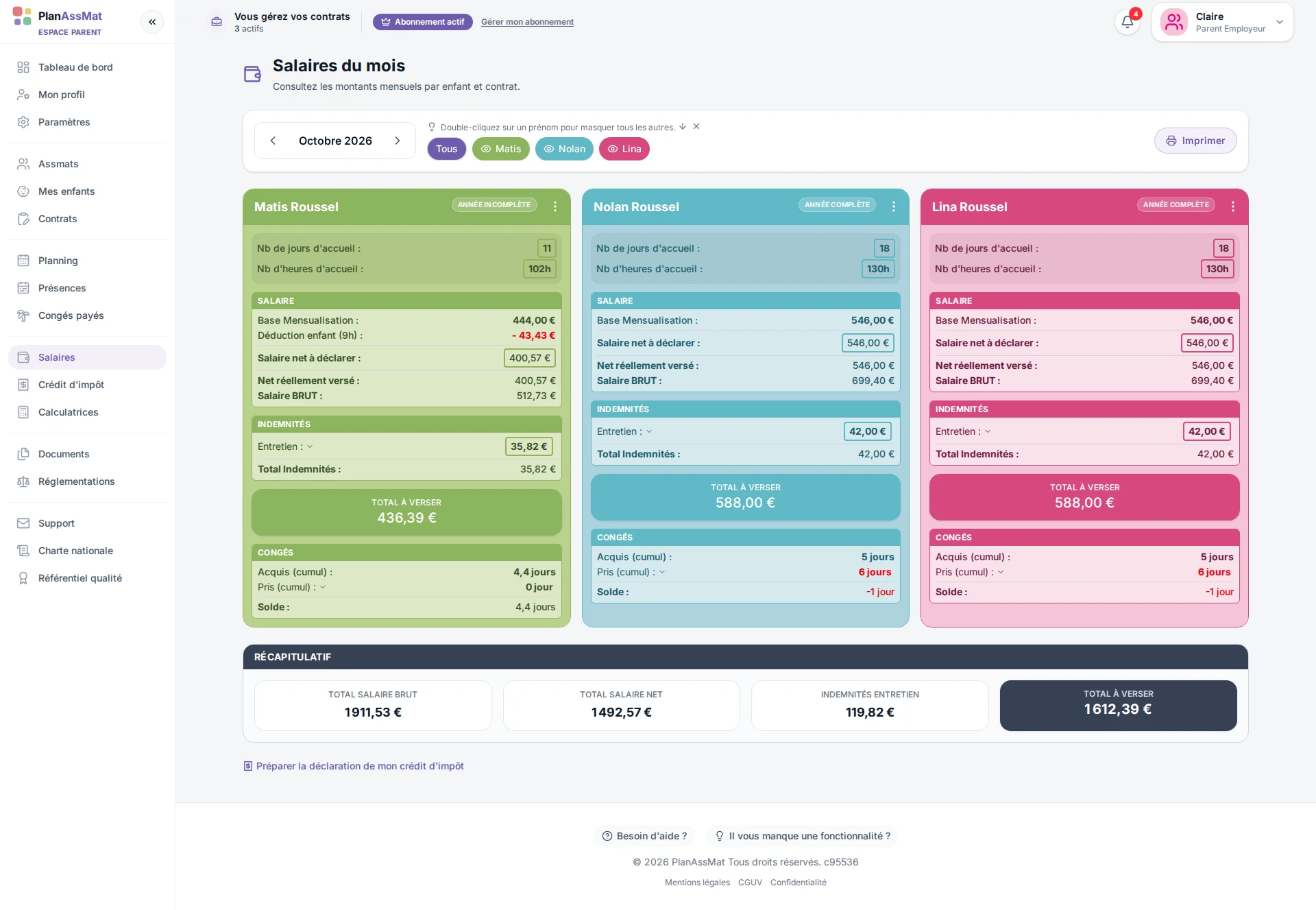Screen dimensions: 1316x910
Task: Click the wallet icon beside Salaires du mois
Action: [x=253, y=74]
